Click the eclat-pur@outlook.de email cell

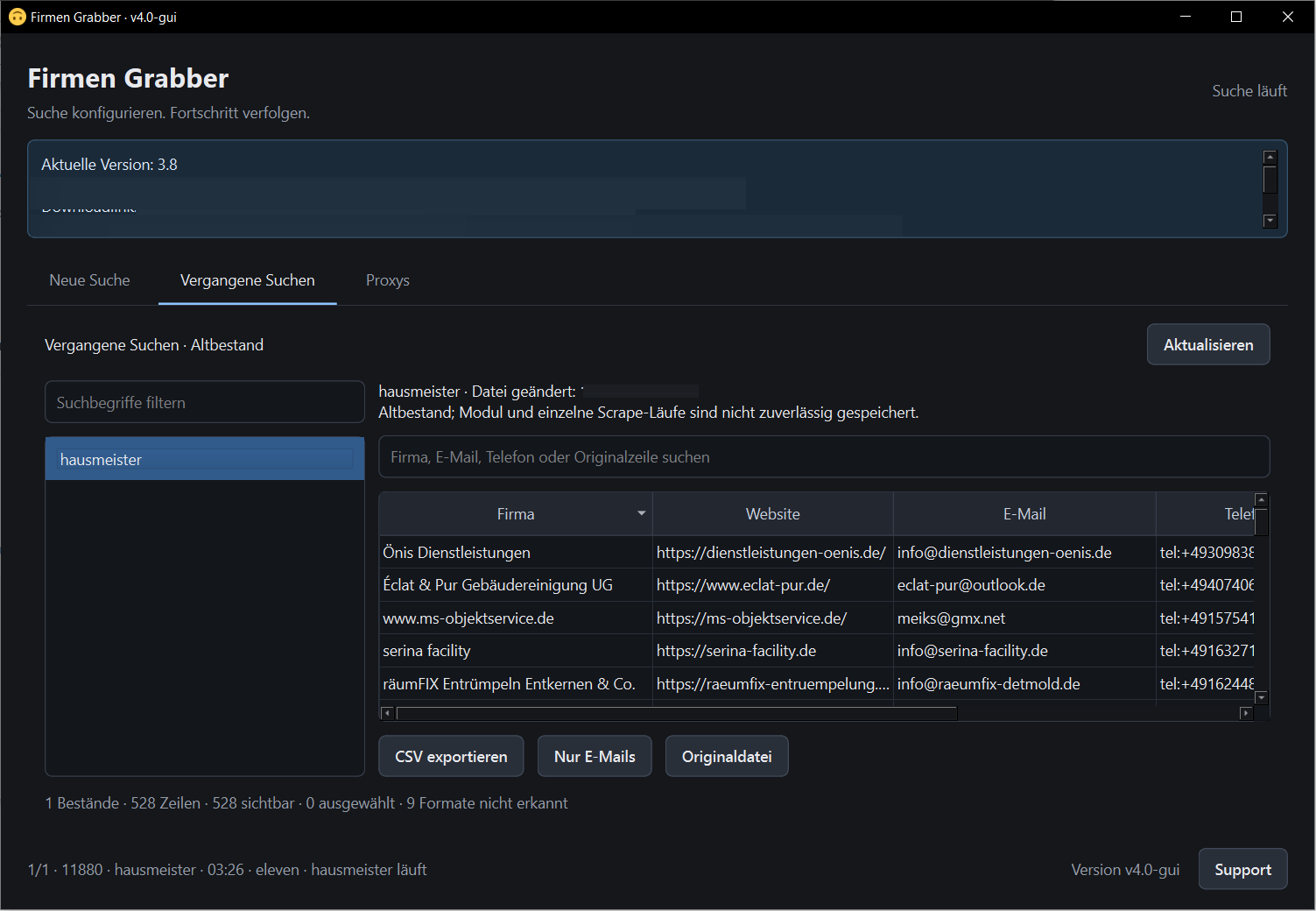tap(1024, 585)
